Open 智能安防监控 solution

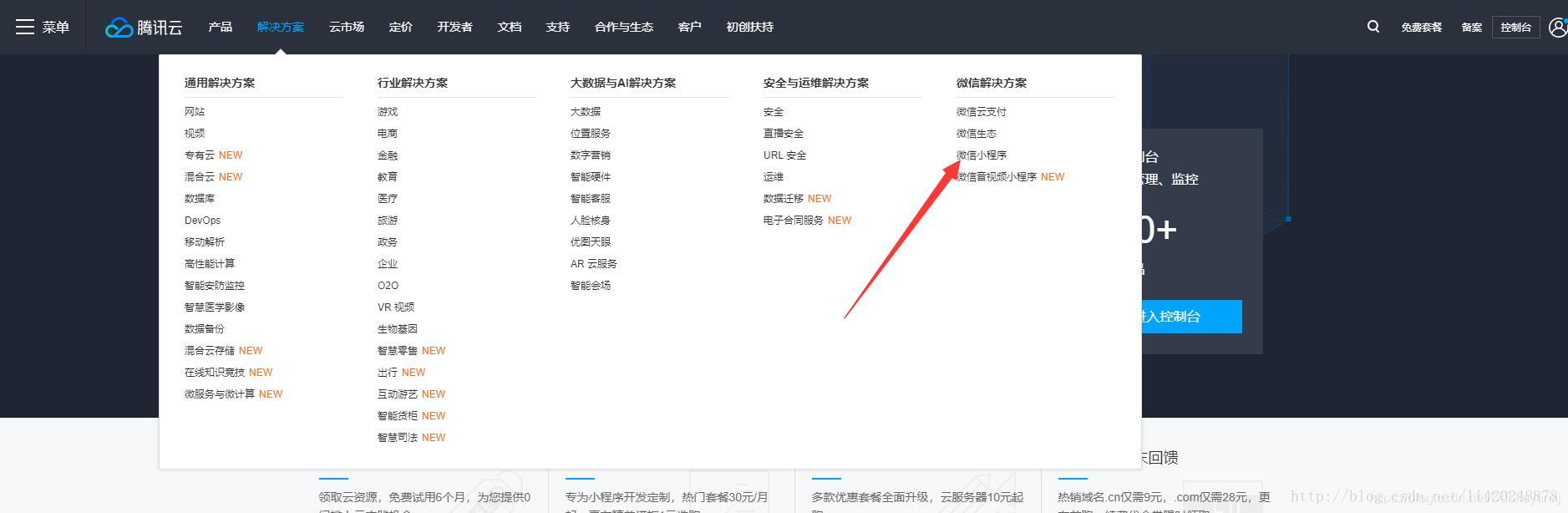click(215, 286)
